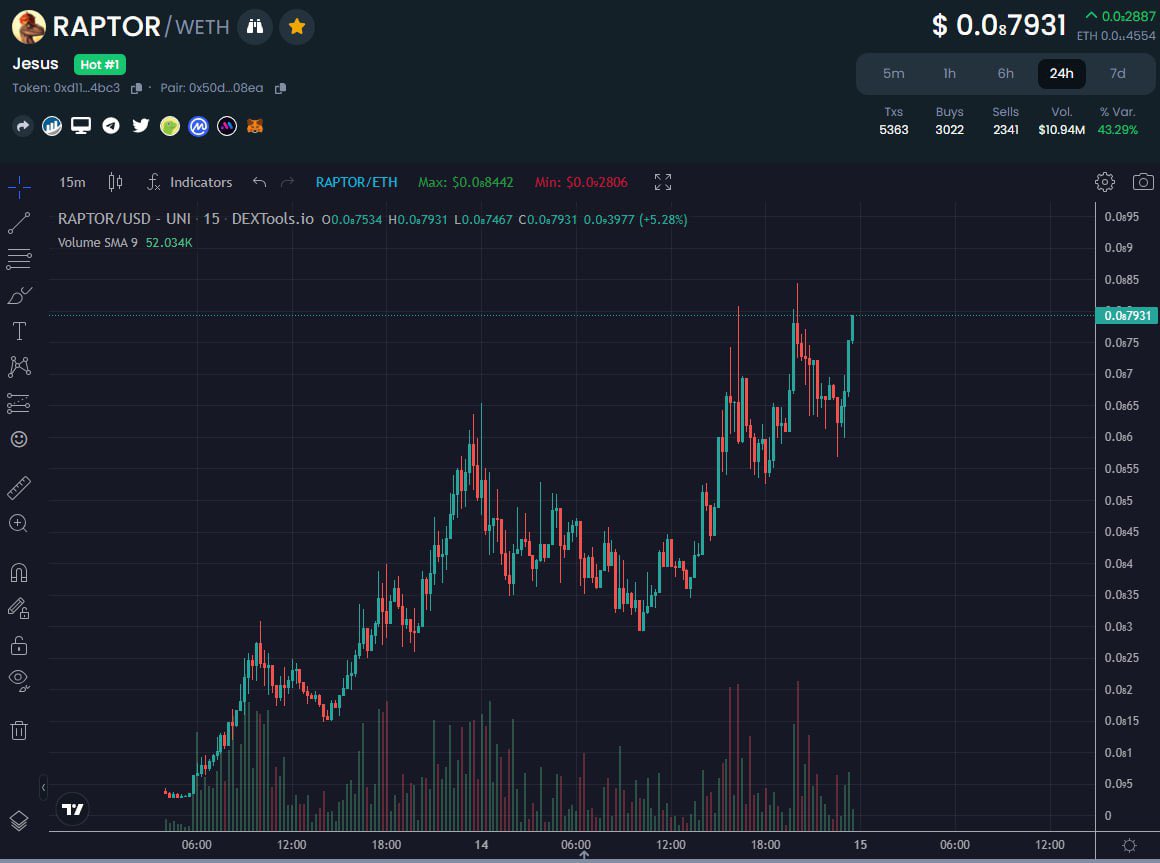Select the ruler measure tool

(x=19, y=487)
